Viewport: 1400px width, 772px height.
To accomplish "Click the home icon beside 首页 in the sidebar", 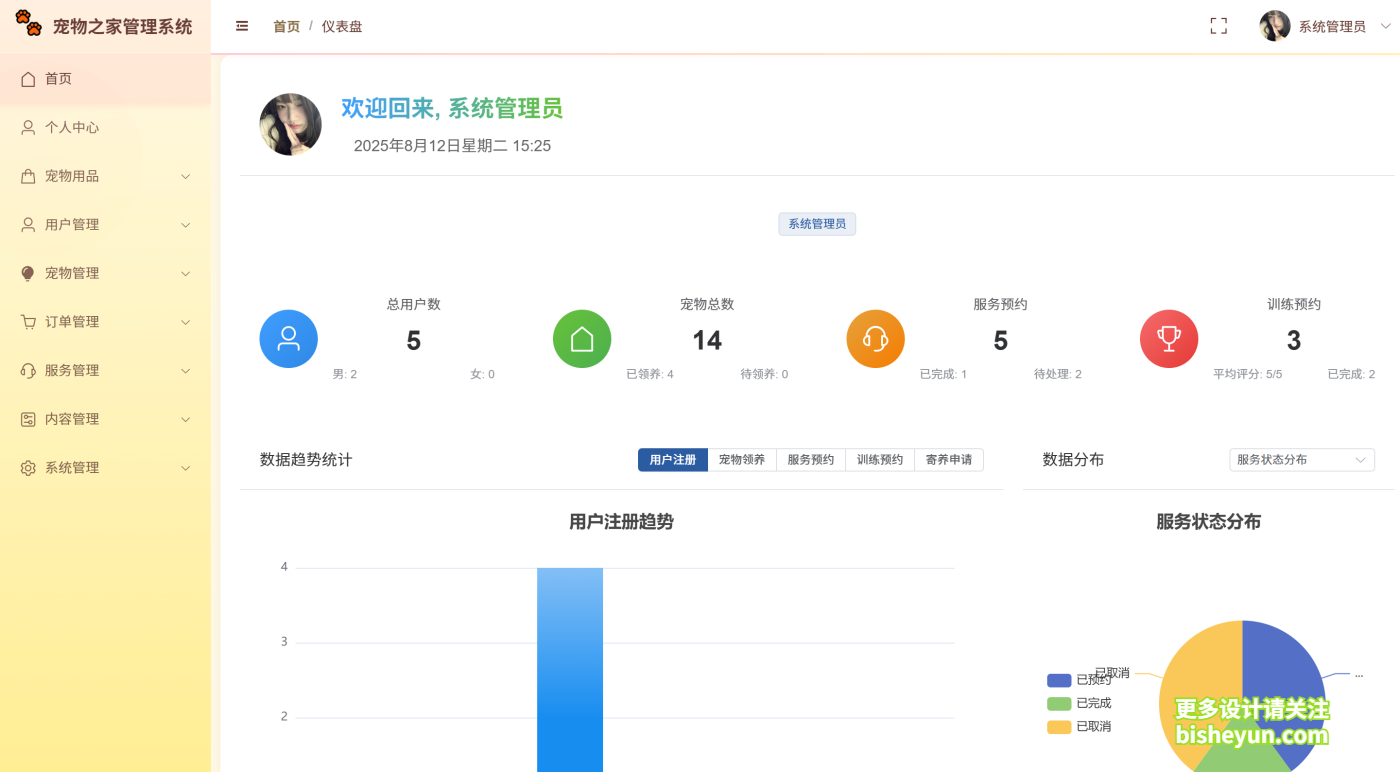I will (x=28, y=79).
